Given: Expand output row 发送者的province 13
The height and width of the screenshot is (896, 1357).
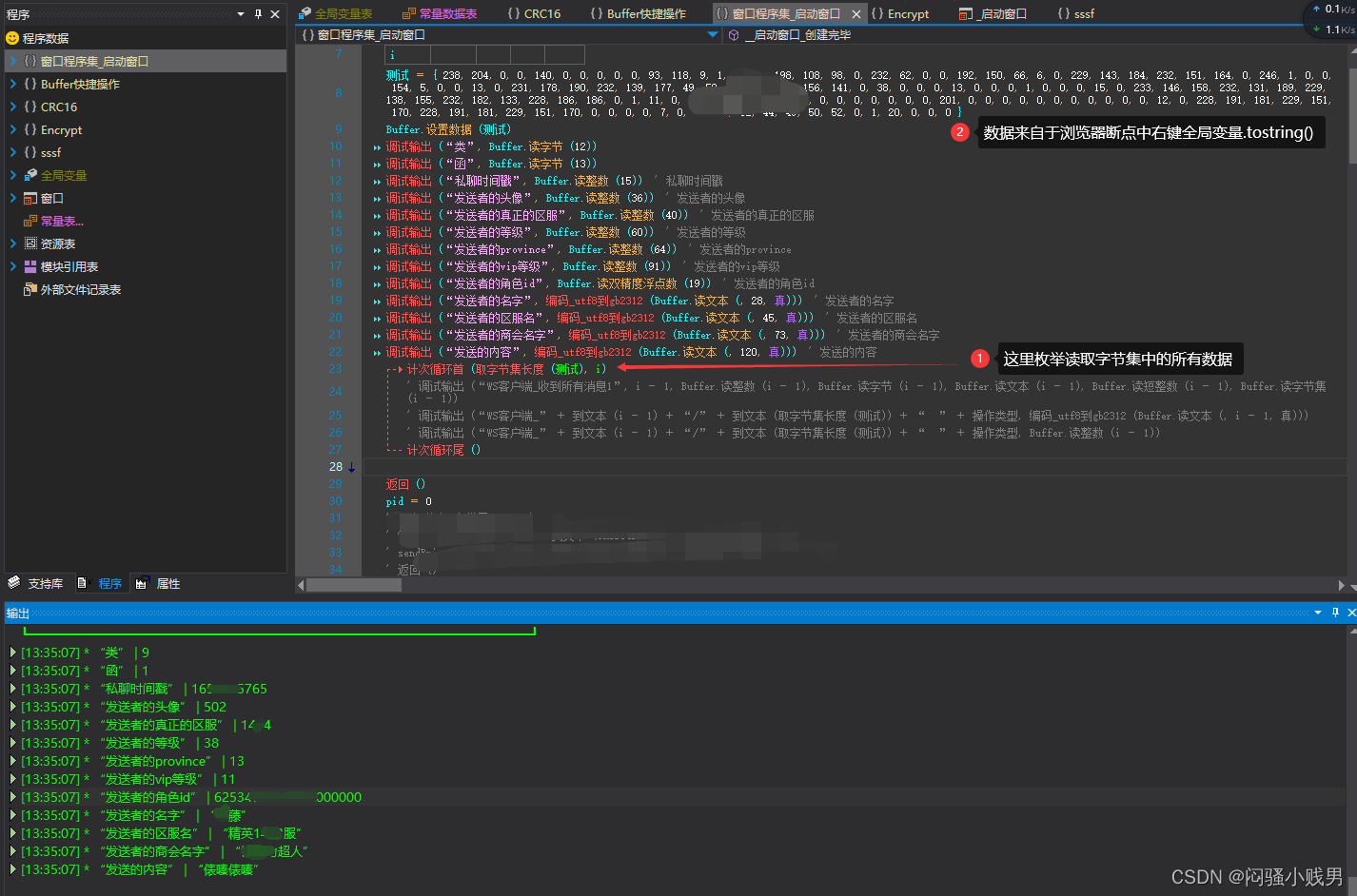Looking at the screenshot, I should [13, 761].
